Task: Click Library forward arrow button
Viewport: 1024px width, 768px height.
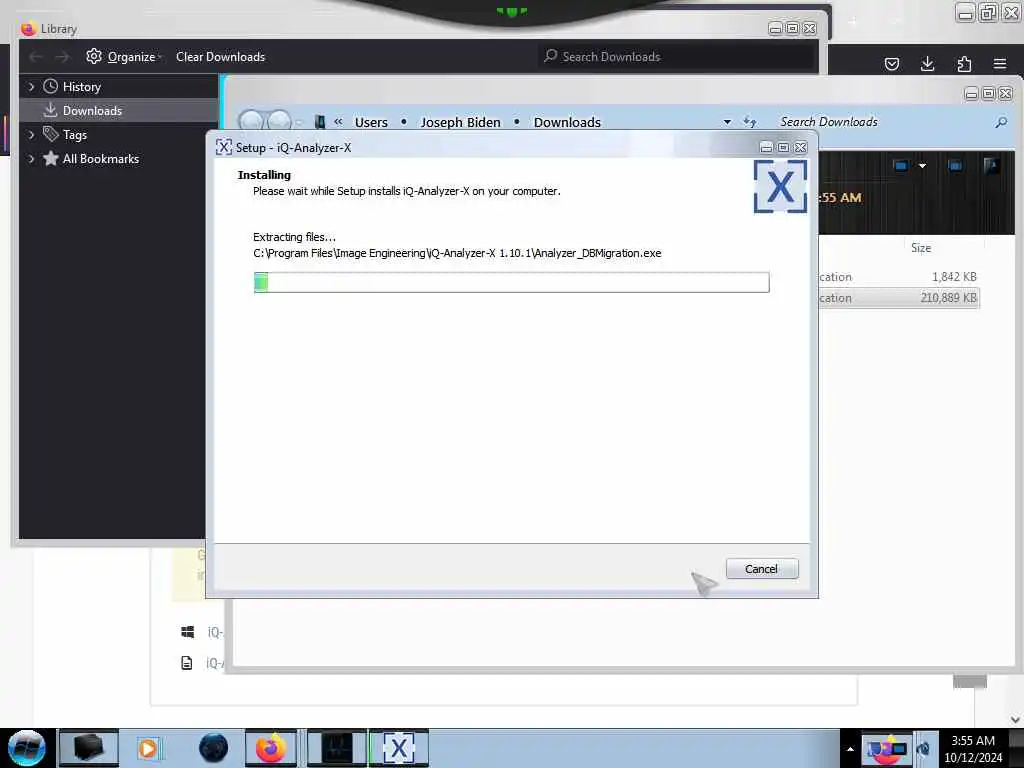Action: 62,57
